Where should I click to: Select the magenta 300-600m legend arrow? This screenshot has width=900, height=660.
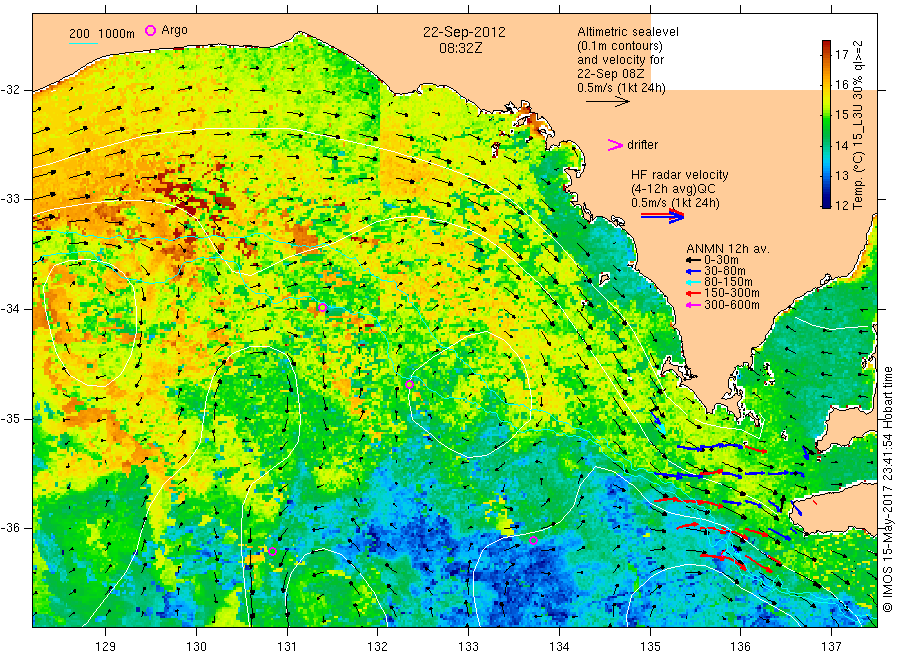[x=693, y=305]
